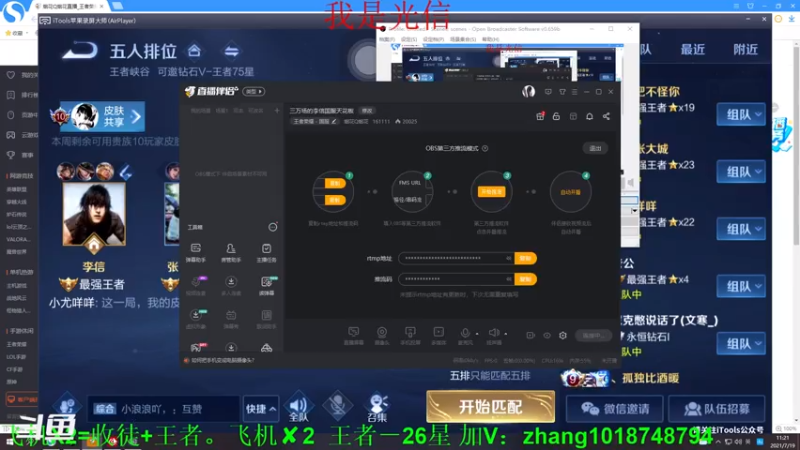Click 开始匹配 to start matchmaking

pos(490,407)
